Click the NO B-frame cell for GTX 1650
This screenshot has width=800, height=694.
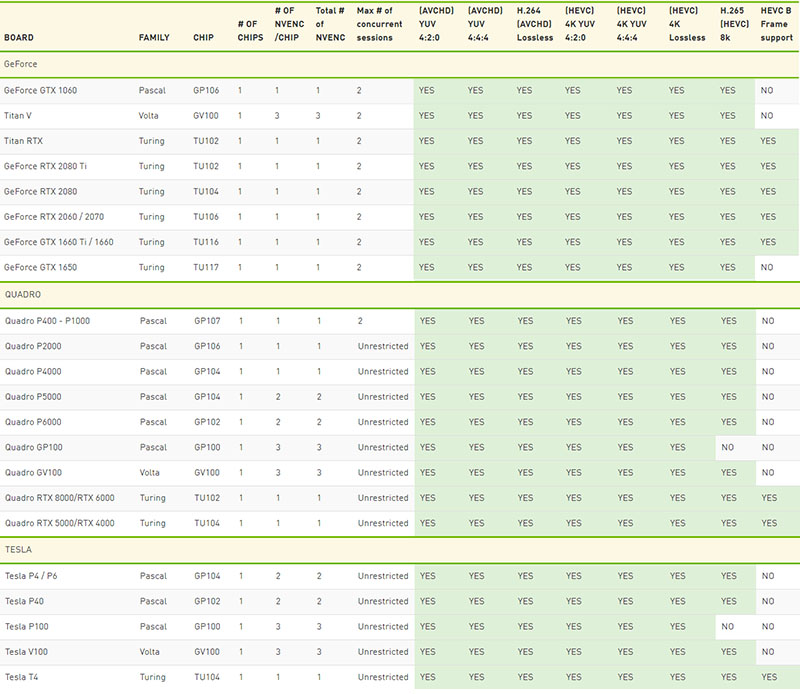pyautogui.click(x=767, y=267)
